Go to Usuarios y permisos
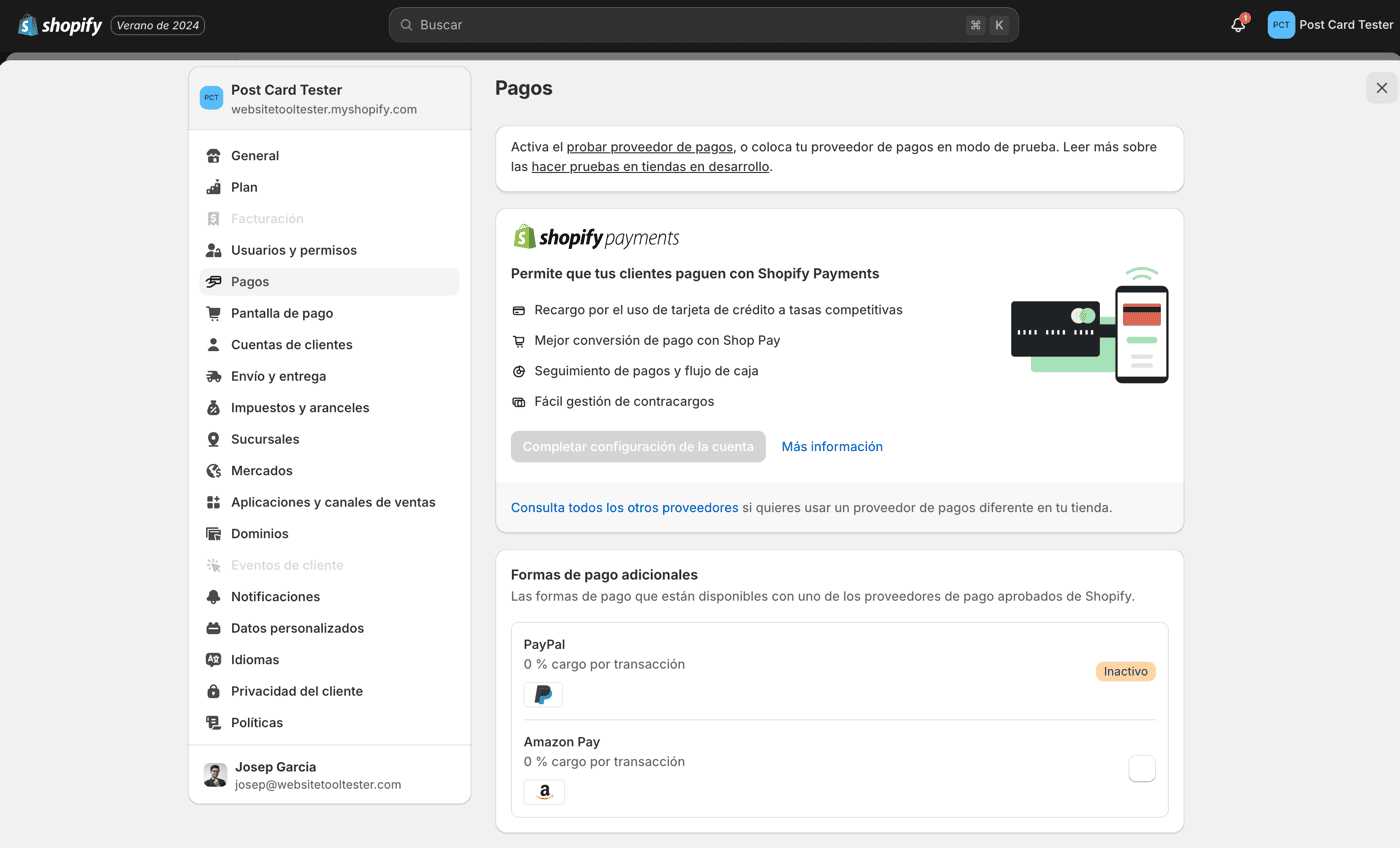This screenshot has height=848, width=1400. [329, 250]
